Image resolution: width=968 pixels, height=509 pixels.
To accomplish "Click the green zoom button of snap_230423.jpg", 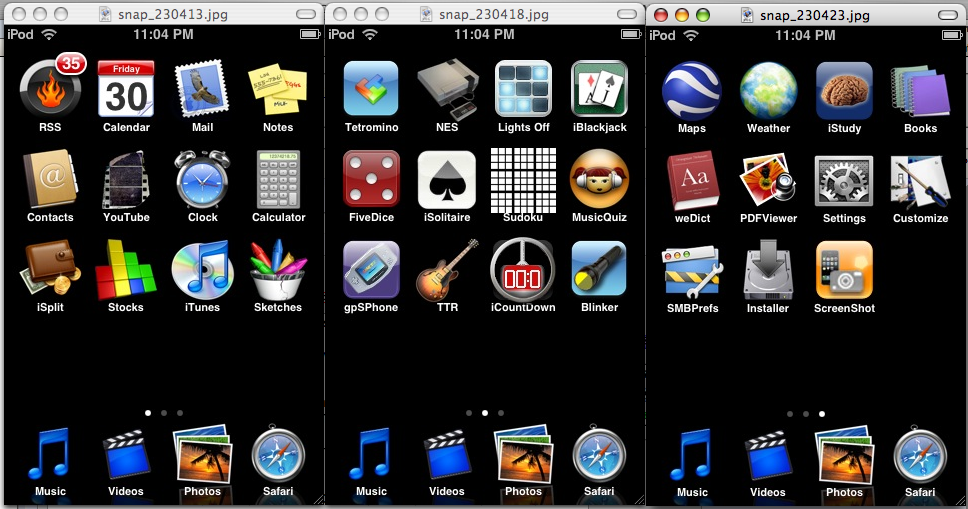I will (703, 15).
